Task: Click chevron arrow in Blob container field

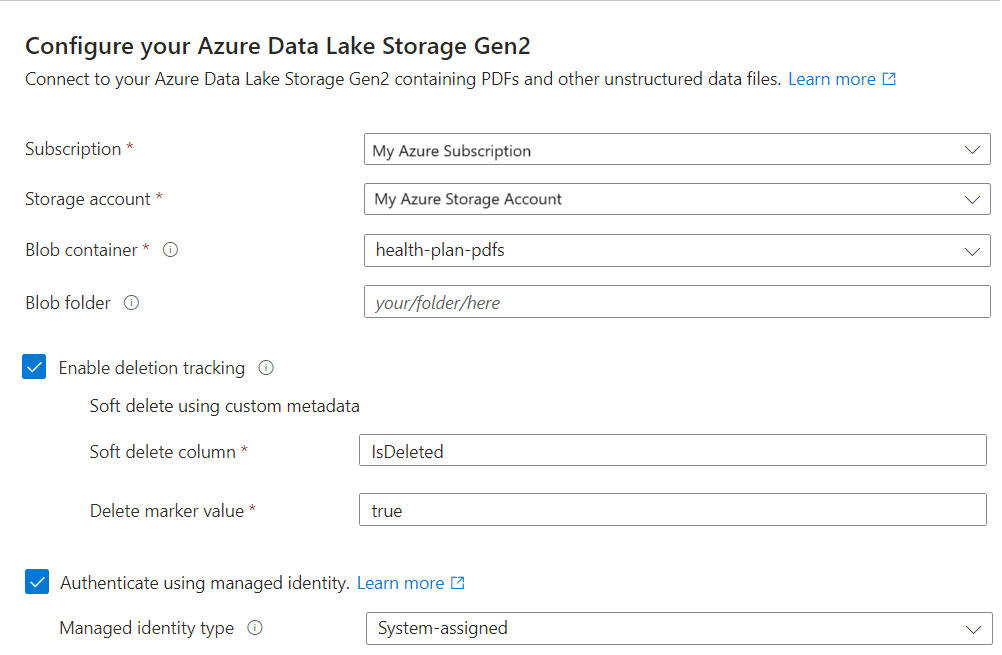Action: [972, 251]
